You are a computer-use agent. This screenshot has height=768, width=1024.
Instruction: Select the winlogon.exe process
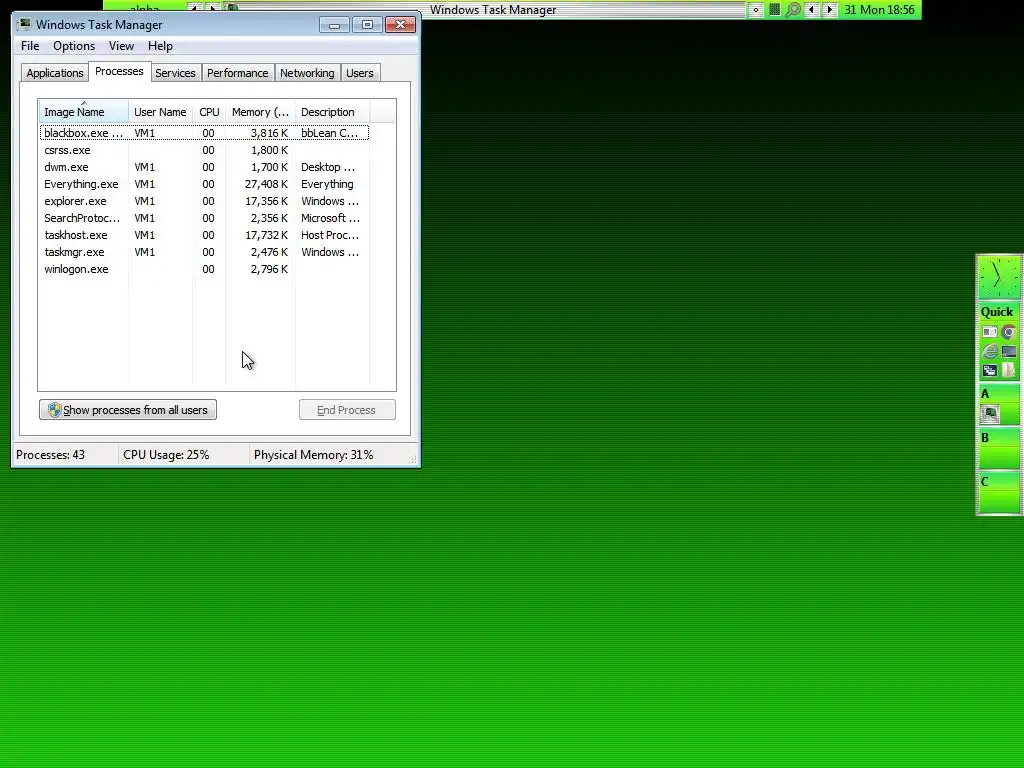204,269
